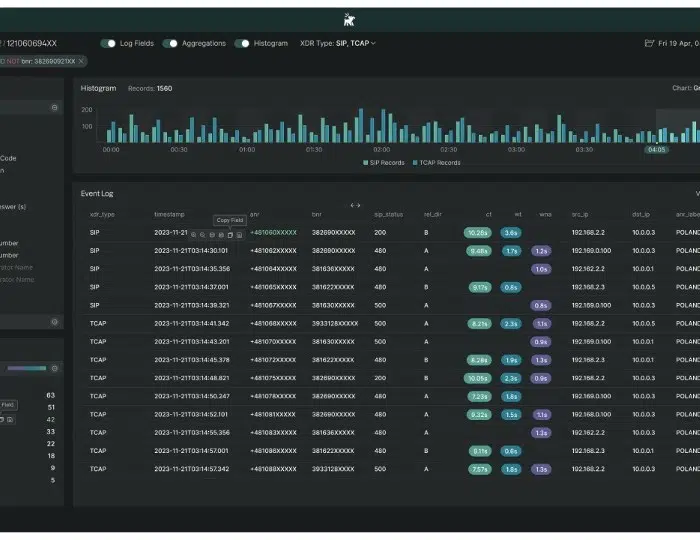Select the 04:05 highlighted time marker on histogram
Screen dimensions: 700x540
pyautogui.click(x=656, y=150)
